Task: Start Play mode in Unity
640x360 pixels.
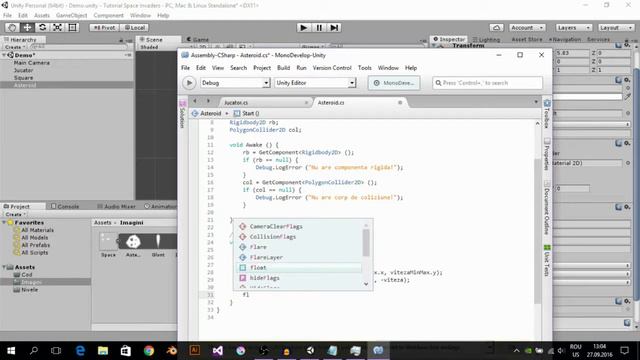Action: pyautogui.click(x=303, y=27)
